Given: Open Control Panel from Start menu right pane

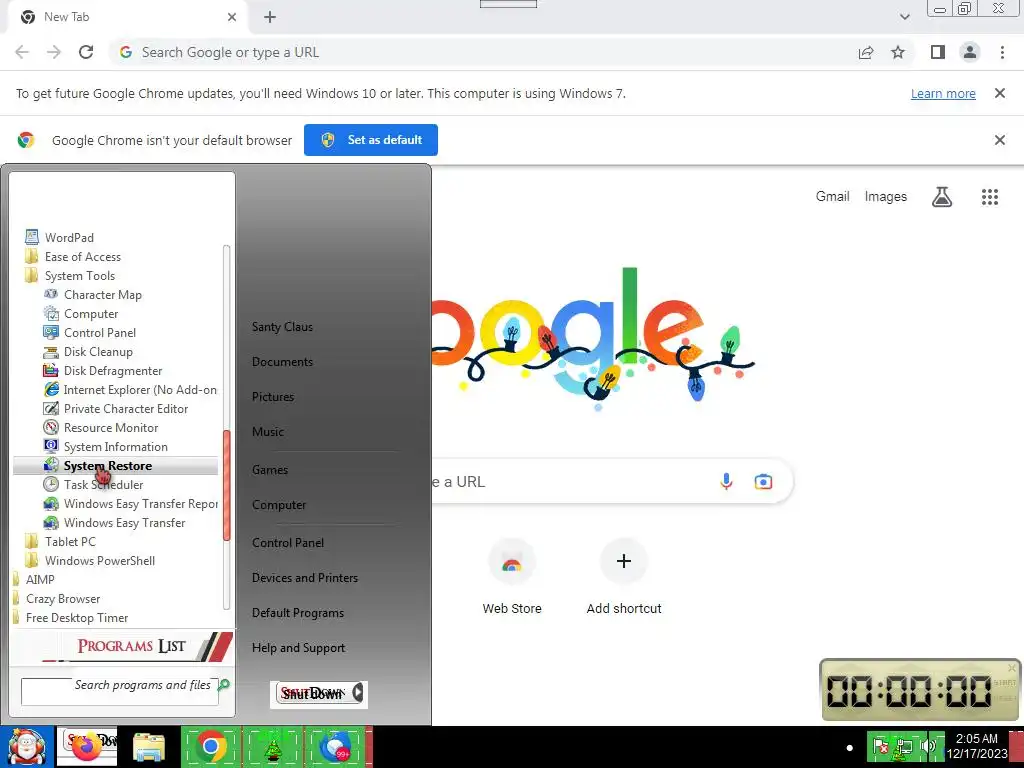Looking at the screenshot, I should pyautogui.click(x=288, y=543).
